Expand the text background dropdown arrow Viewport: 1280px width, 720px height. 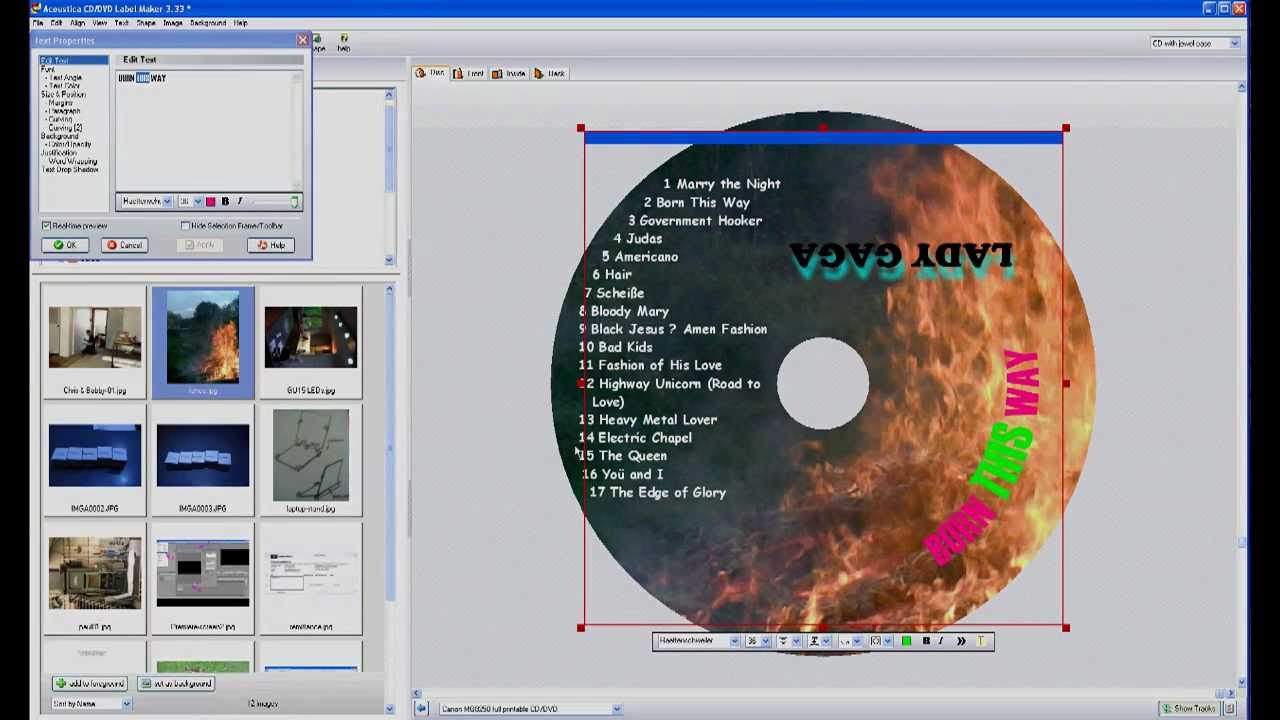coord(888,641)
